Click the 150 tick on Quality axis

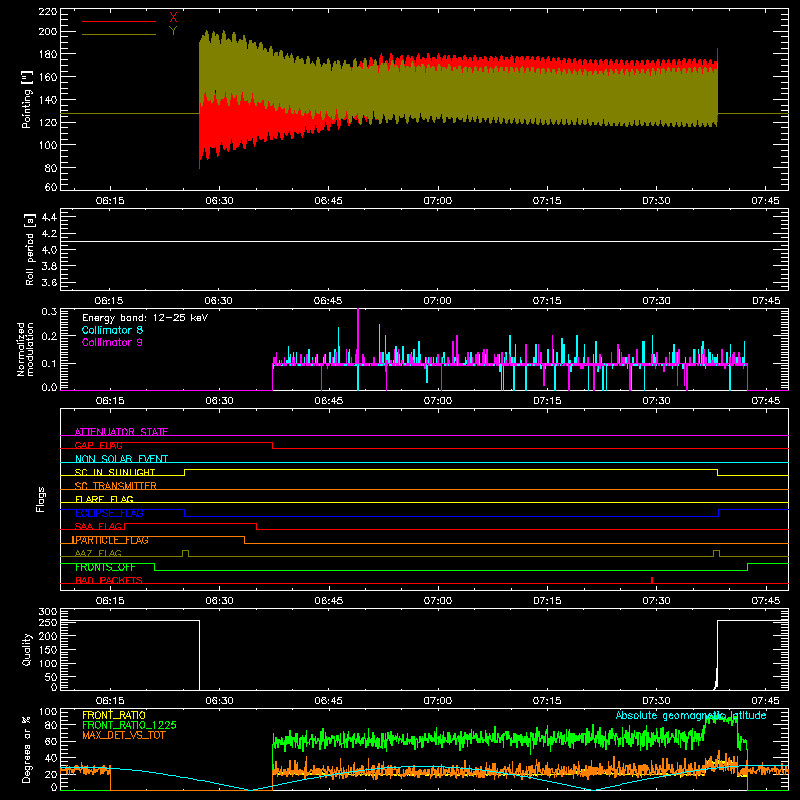tap(48, 649)
